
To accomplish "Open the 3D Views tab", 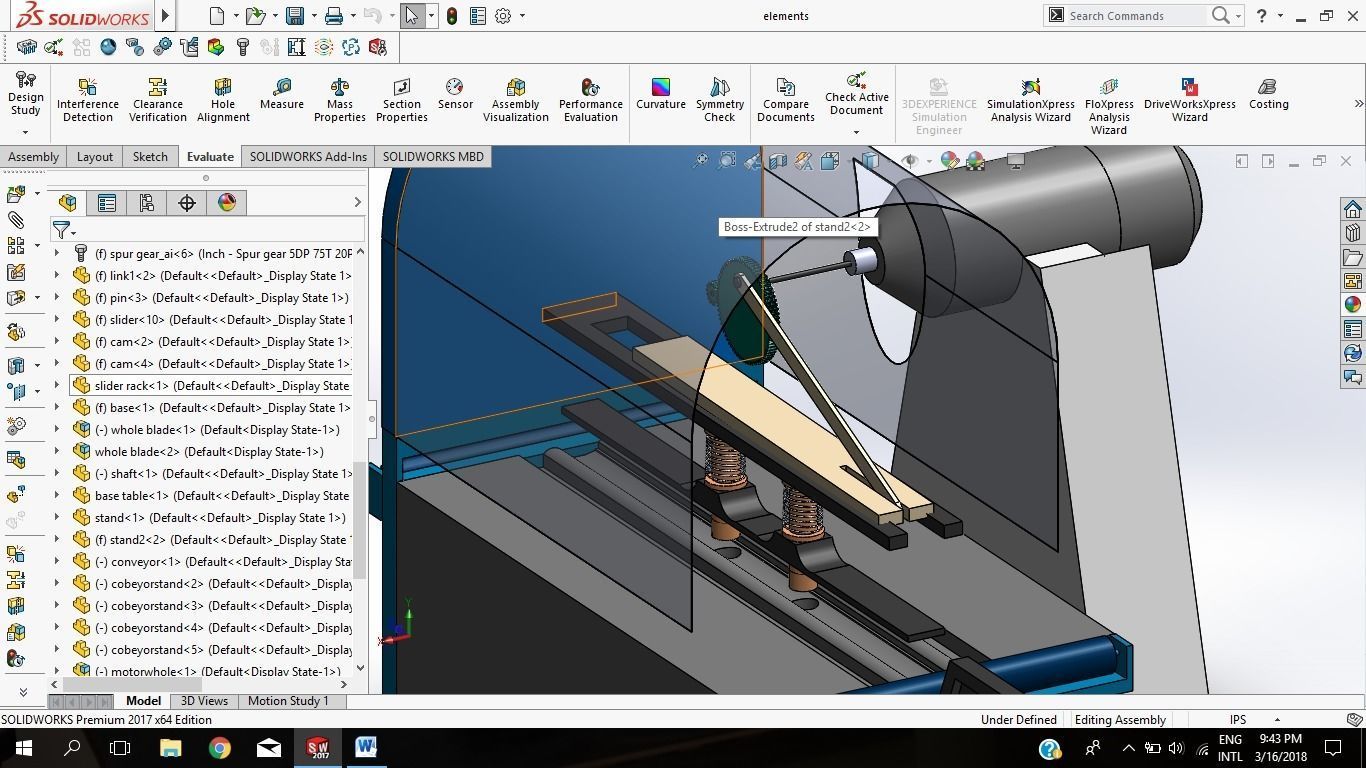I will coord(204,701).
